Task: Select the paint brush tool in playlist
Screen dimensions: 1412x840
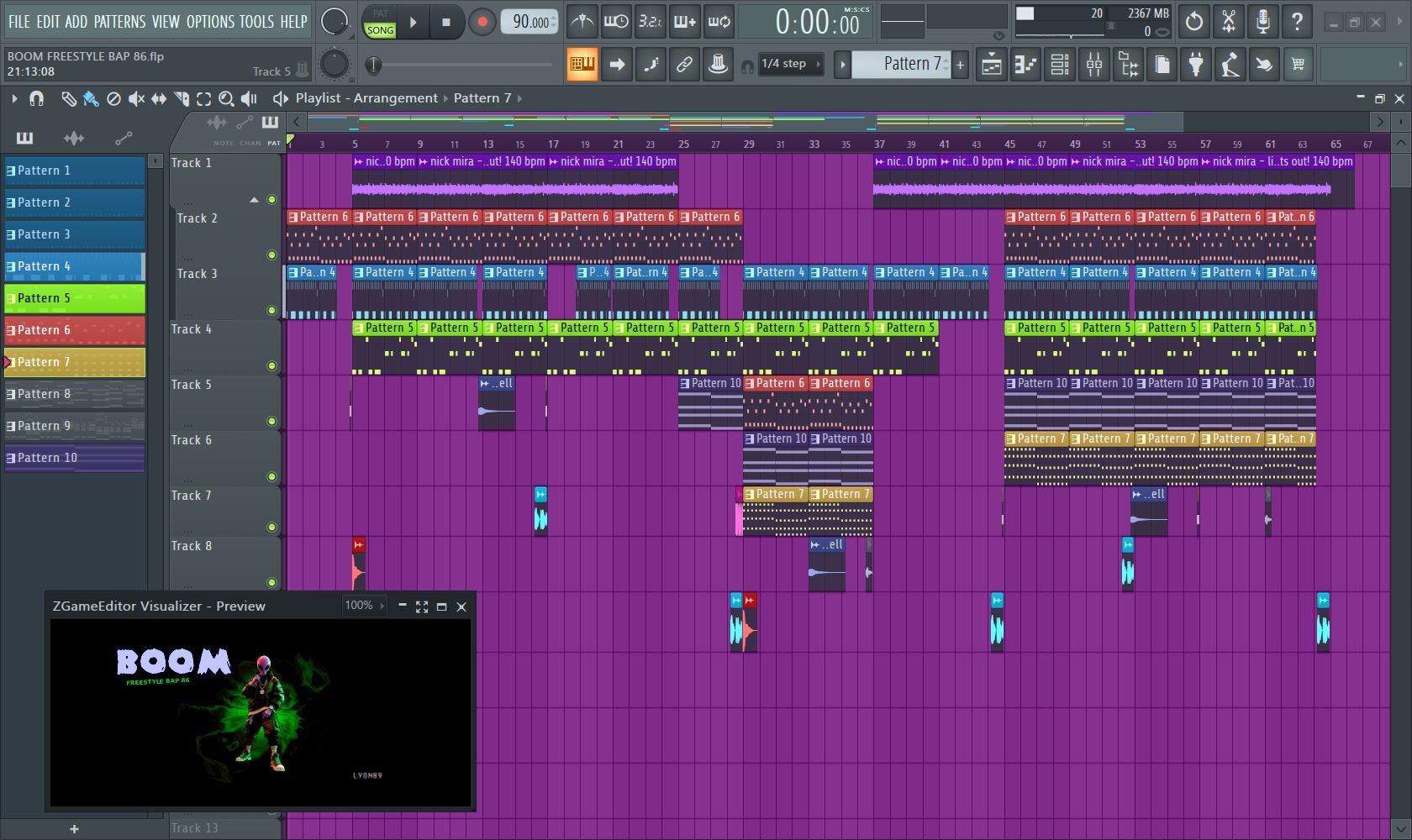Action: [x=91, y=99]
